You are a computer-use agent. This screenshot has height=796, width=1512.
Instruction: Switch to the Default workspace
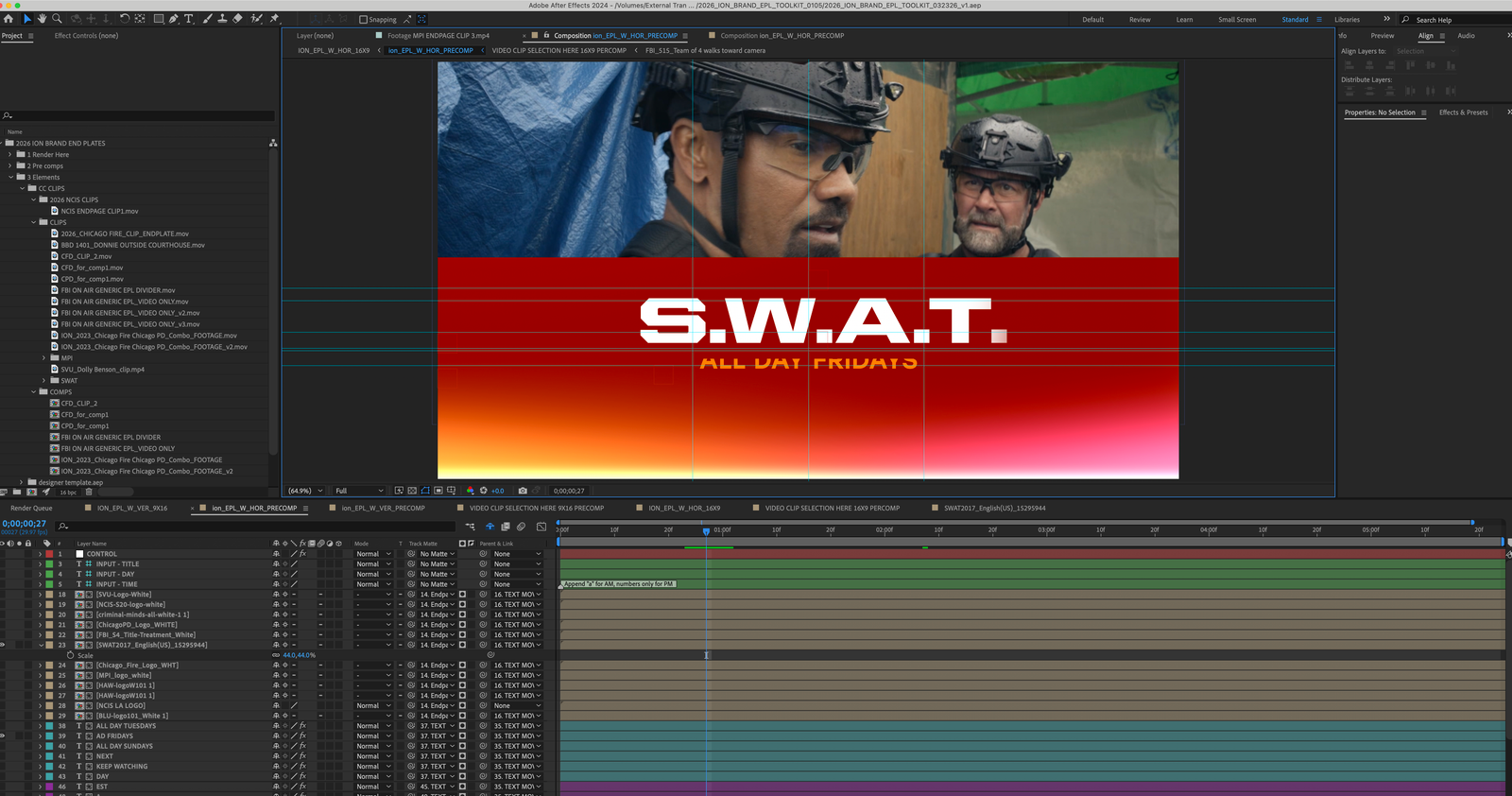1092,20
